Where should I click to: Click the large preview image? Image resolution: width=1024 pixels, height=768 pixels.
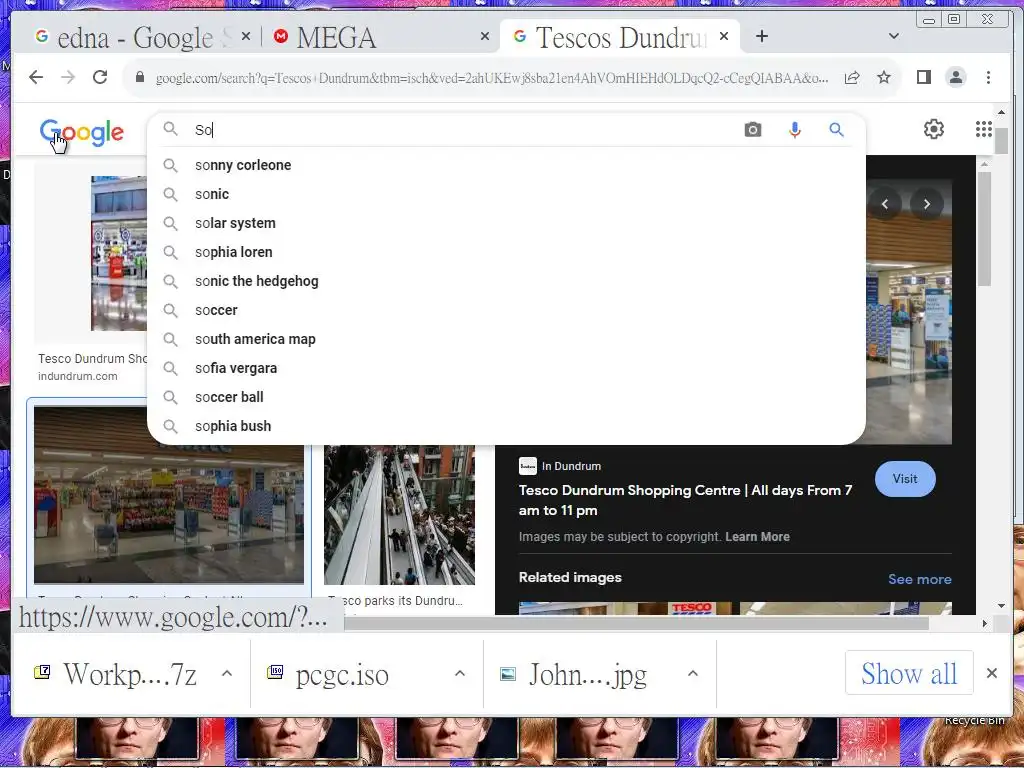tap(909, 311)
